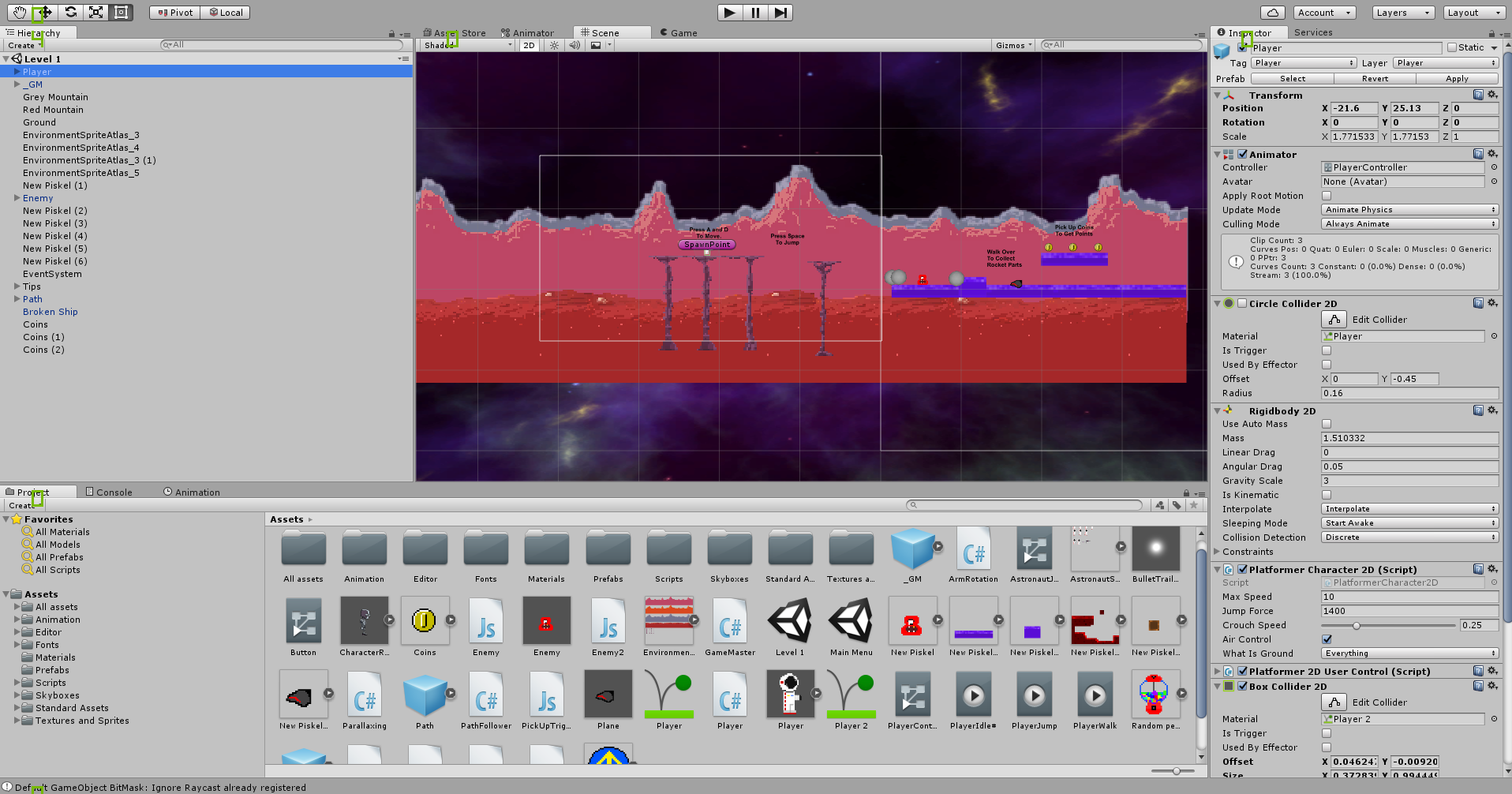1512x794 pixels.
Task: Open scene effects image icon
Action: click(x=596, y=46)
